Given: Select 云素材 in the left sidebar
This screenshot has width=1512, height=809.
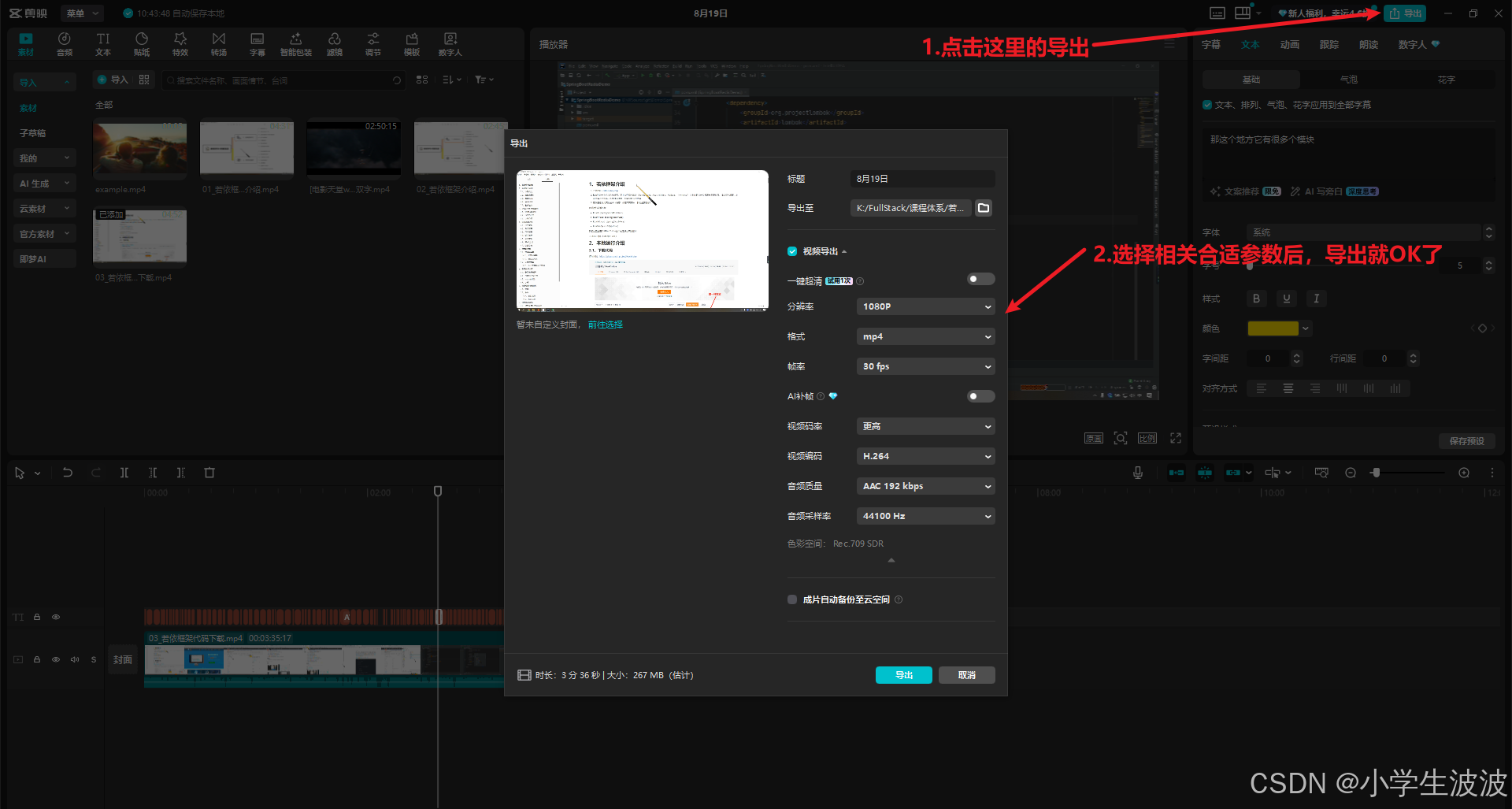Looking at the screenshot, I should click(44, 209).
